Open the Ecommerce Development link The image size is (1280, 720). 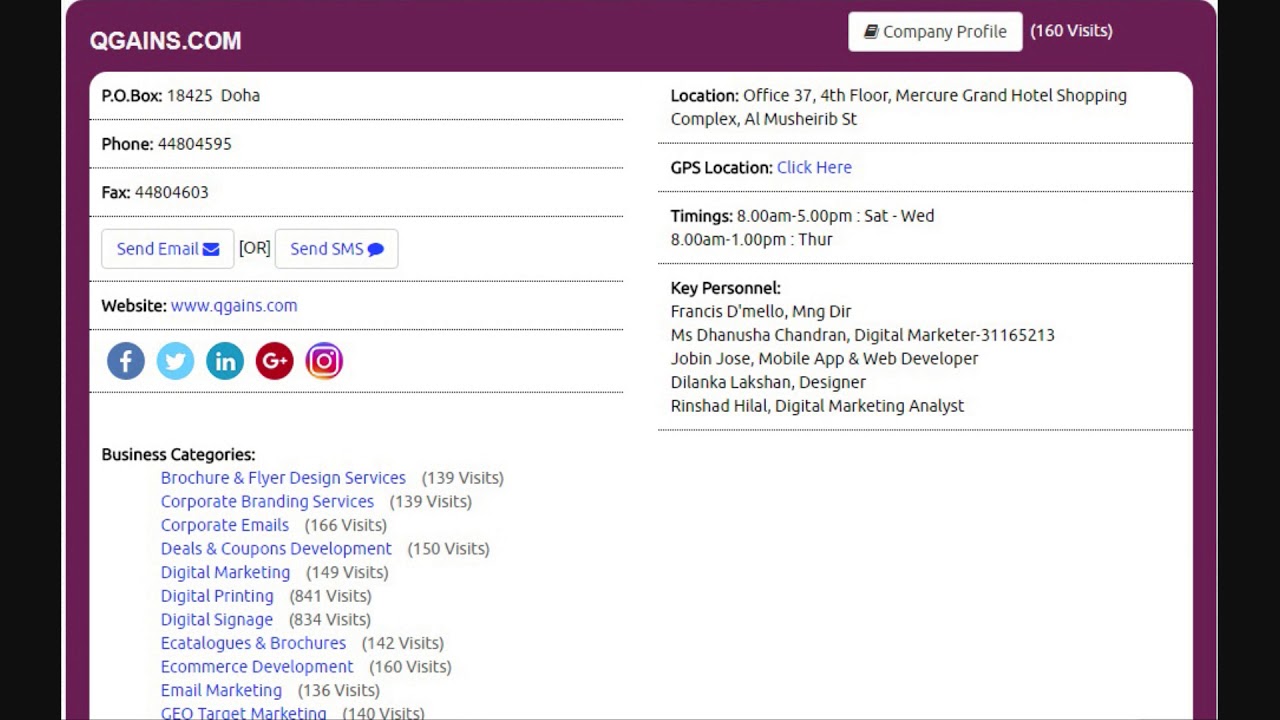point(257,666)
